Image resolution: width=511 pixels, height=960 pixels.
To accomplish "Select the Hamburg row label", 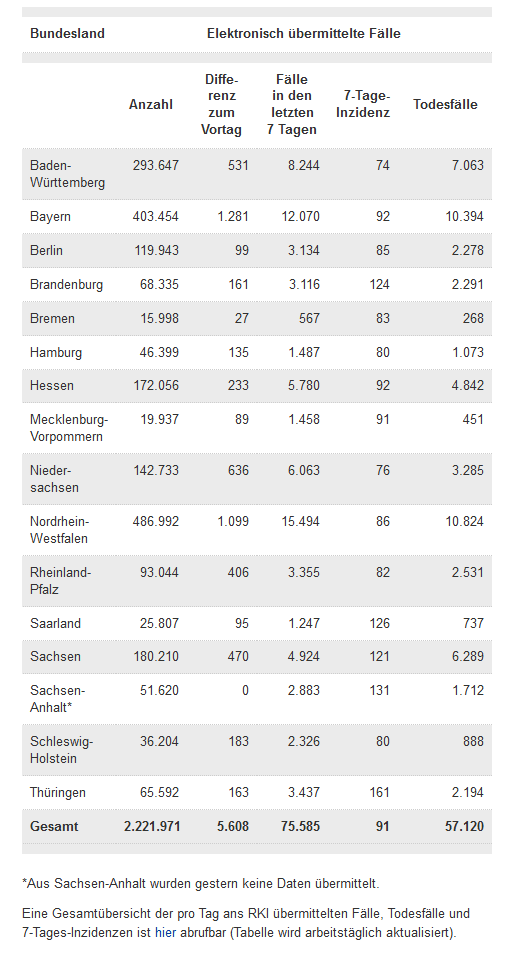I will [56, 353].
